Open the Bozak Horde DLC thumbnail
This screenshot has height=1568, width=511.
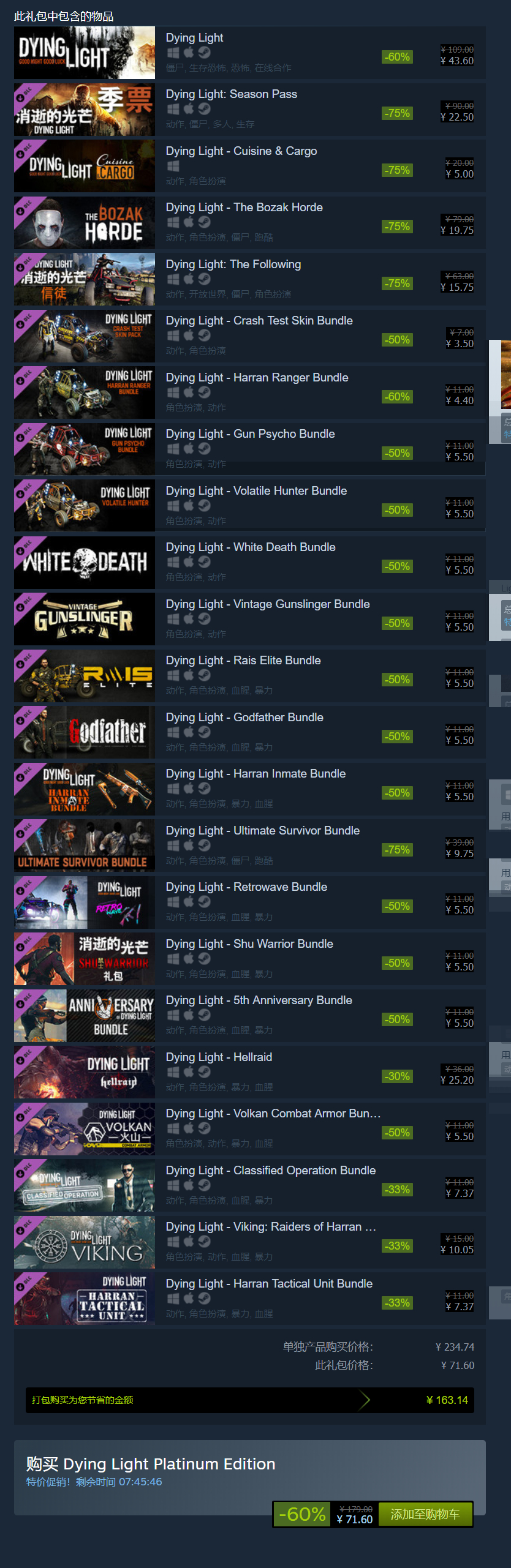85,223
